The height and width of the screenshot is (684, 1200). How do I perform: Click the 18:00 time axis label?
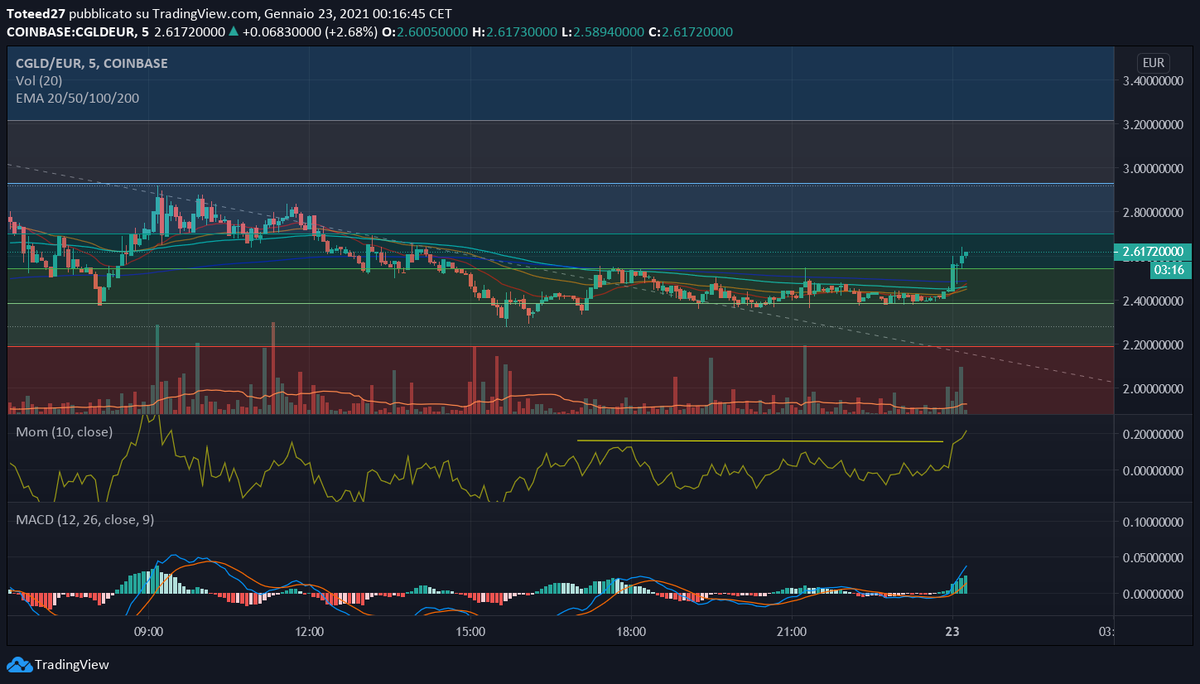coord(631,632)
